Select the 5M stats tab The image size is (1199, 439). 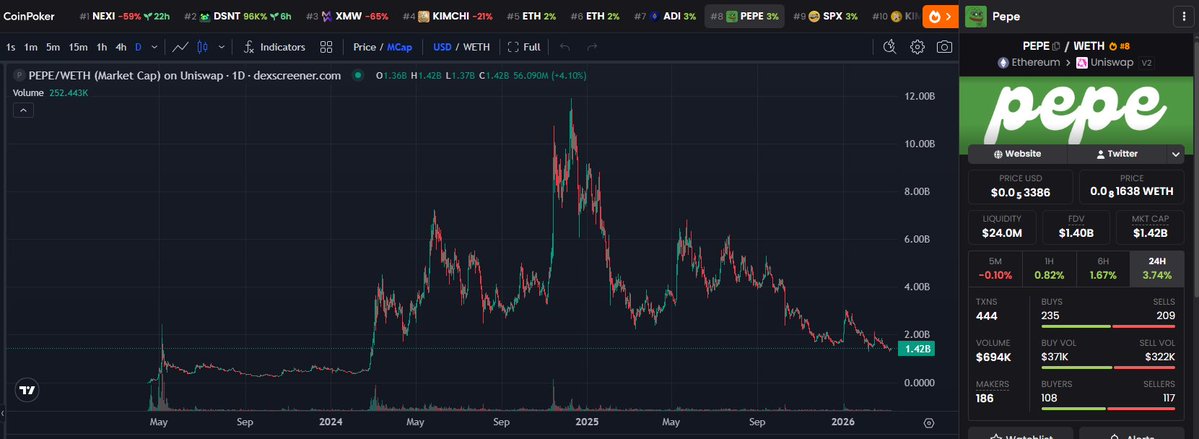[995, 268]
